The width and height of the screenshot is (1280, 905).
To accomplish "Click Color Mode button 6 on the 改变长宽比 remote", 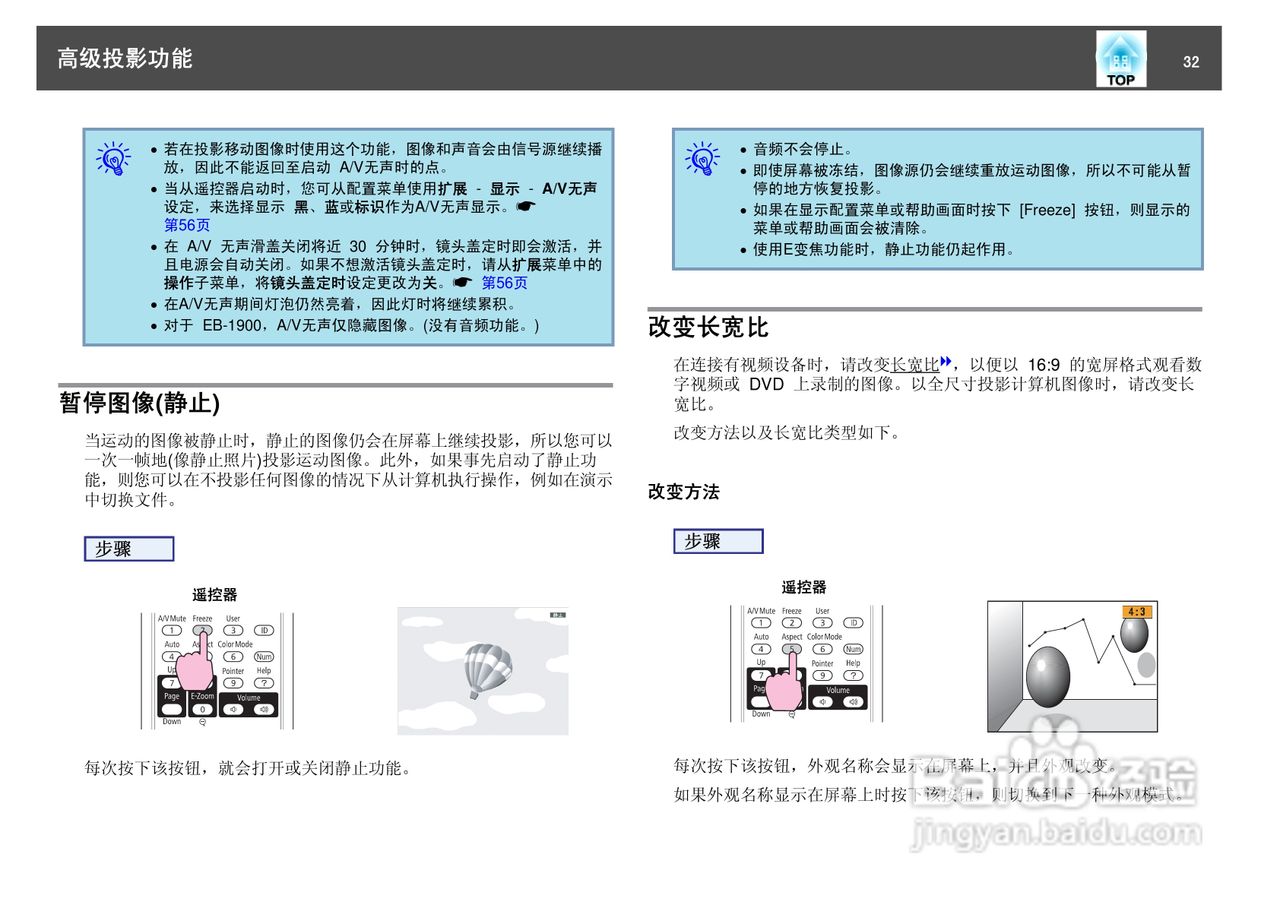I will (x=823, y=649).
